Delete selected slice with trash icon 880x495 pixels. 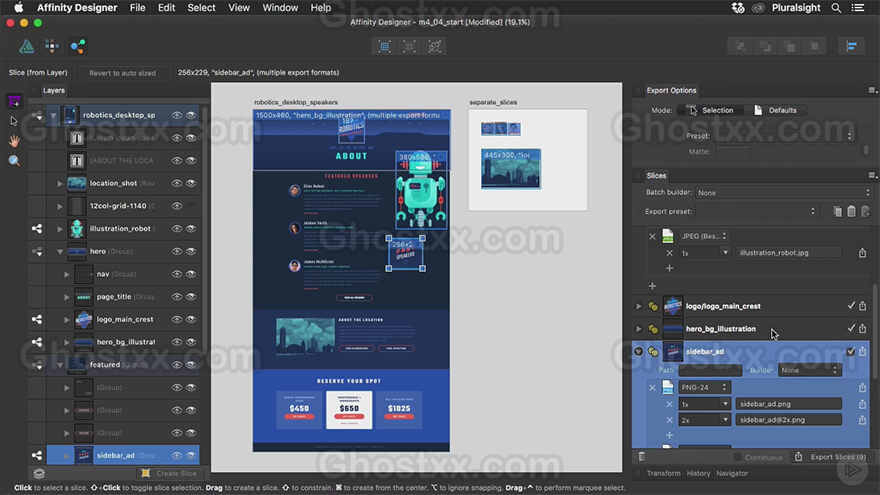641,457
